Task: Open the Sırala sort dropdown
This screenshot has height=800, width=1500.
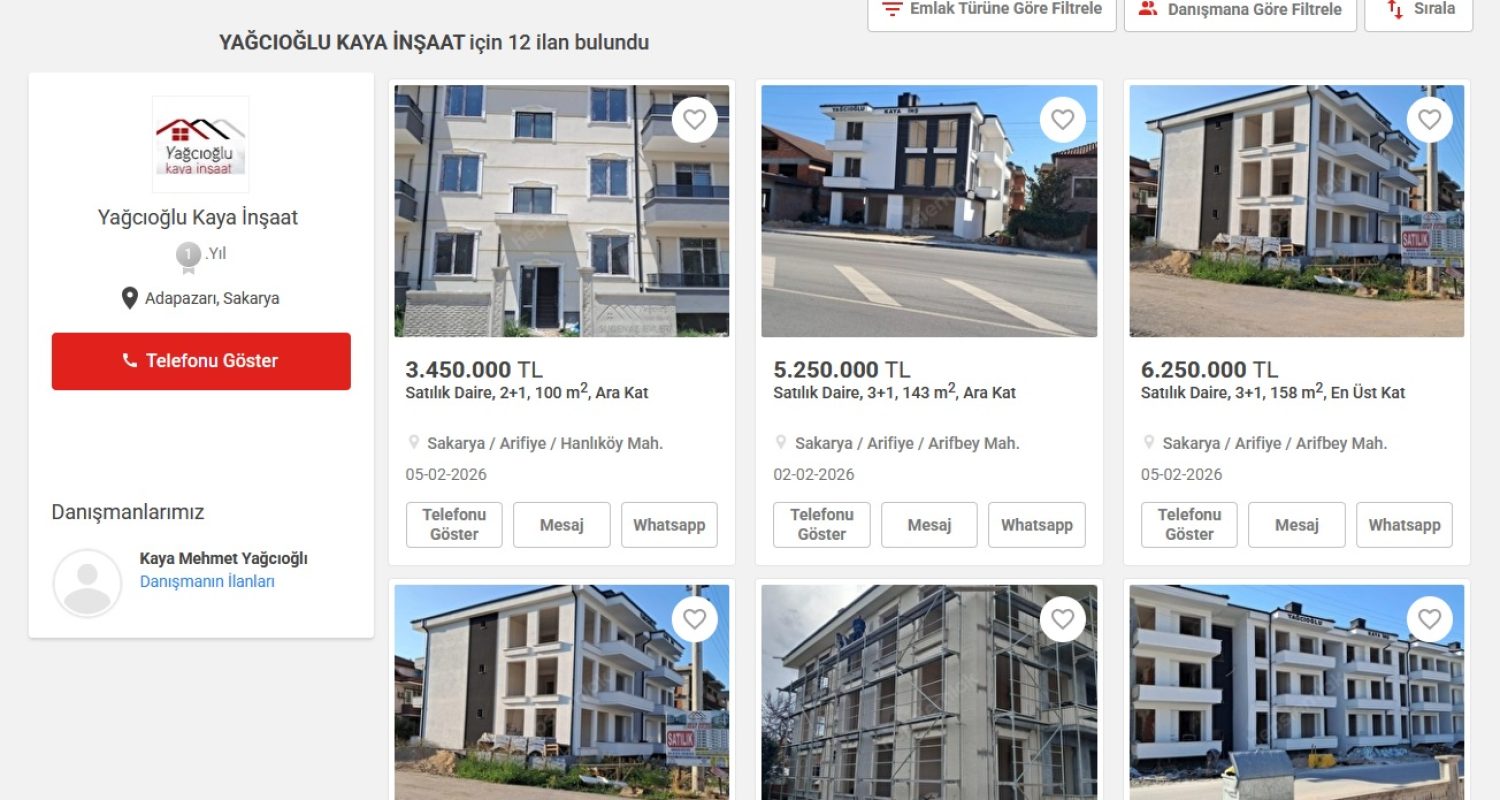Action: point(1419,9)
